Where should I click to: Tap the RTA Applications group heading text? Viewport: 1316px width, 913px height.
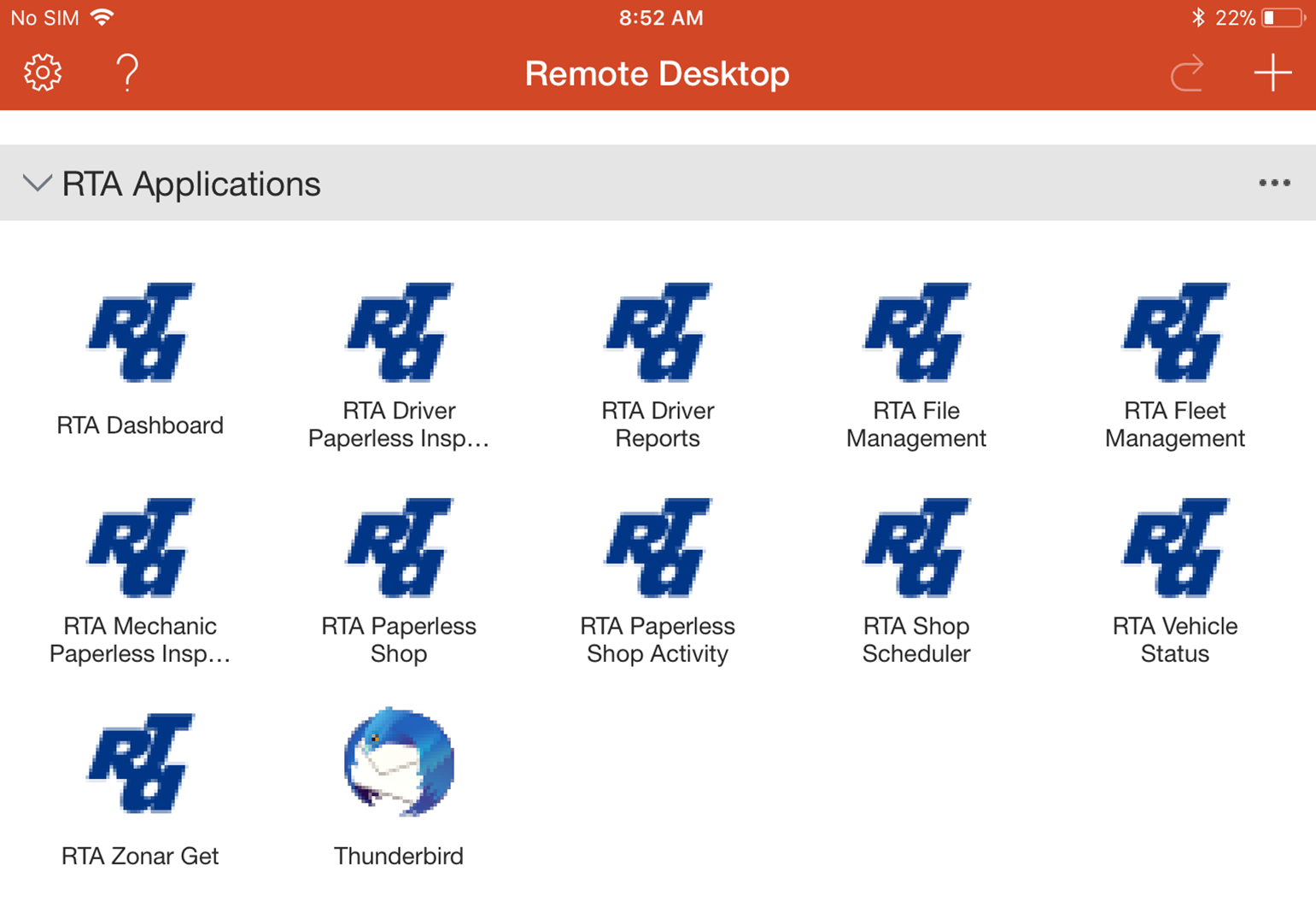191,184
